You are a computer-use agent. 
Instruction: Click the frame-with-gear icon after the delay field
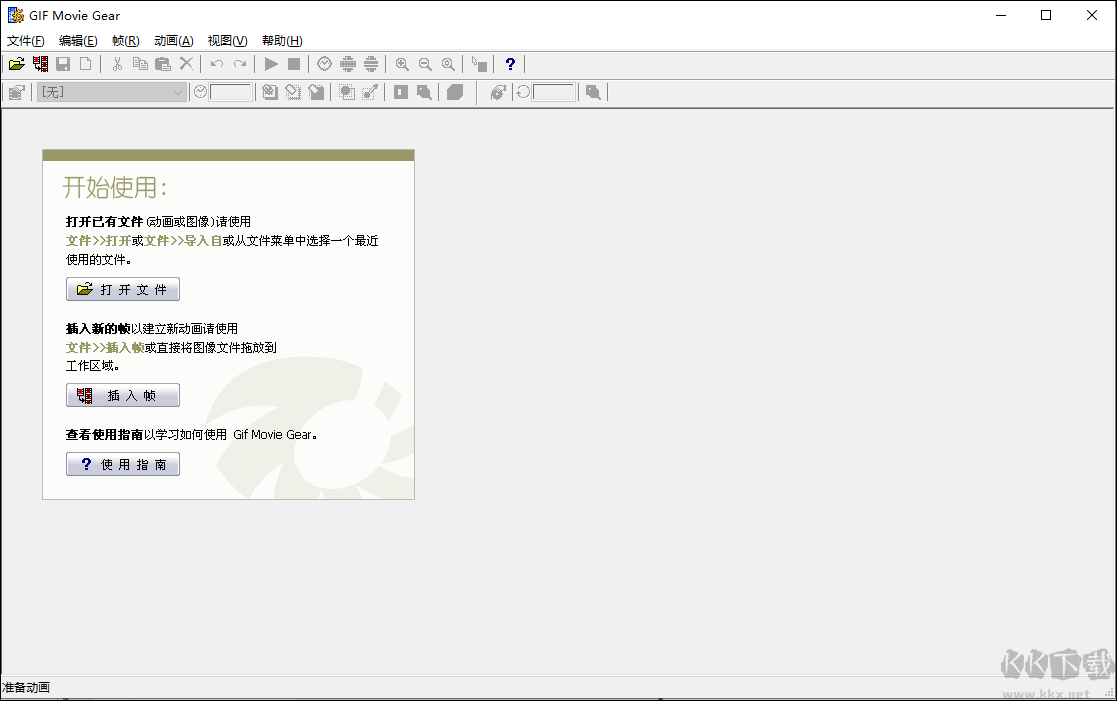270,92
